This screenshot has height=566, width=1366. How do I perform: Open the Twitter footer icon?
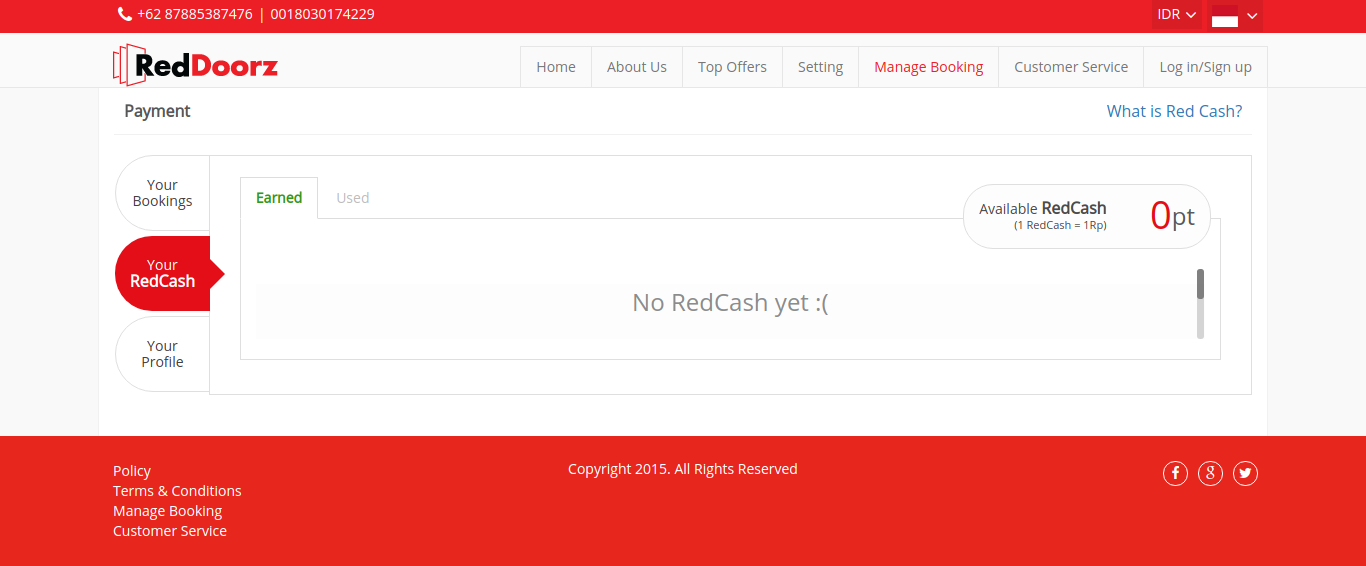(1245, 473)
